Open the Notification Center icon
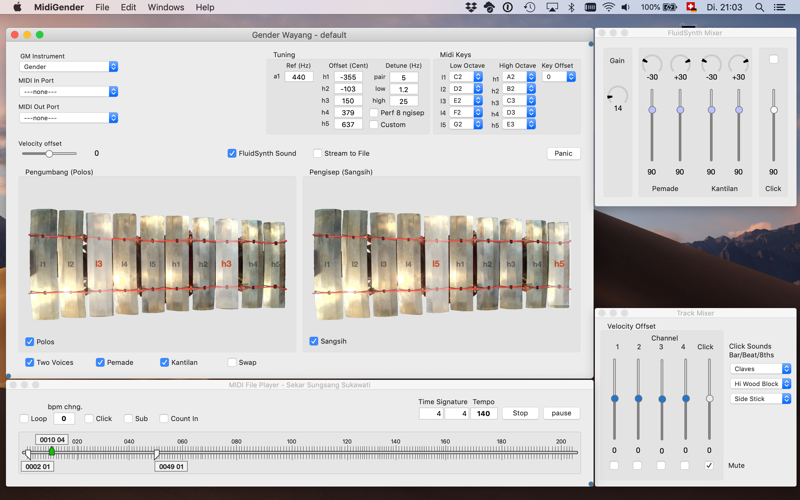800x500 pixels. 780,7
